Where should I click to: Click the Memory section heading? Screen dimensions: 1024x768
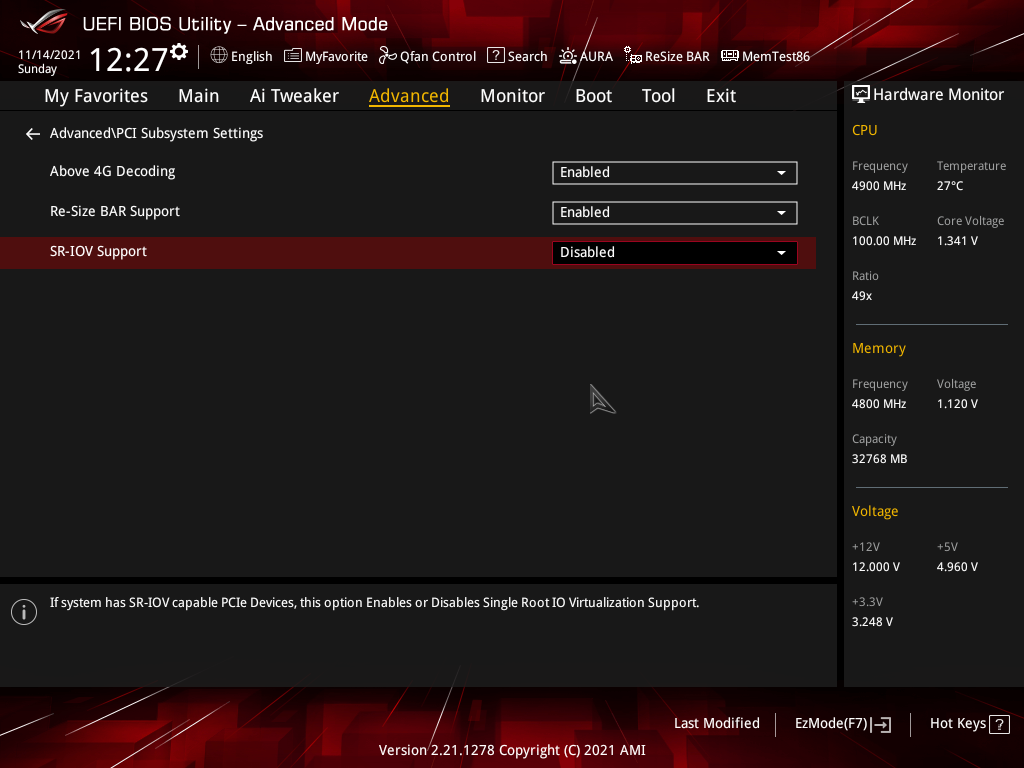pos(879,349)
